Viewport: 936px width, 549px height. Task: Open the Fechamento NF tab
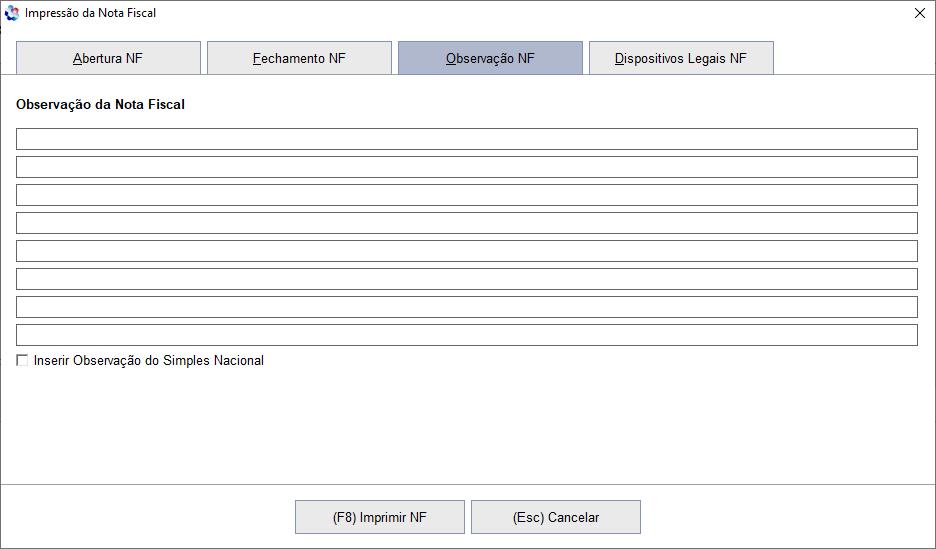[x=299, y=58]
